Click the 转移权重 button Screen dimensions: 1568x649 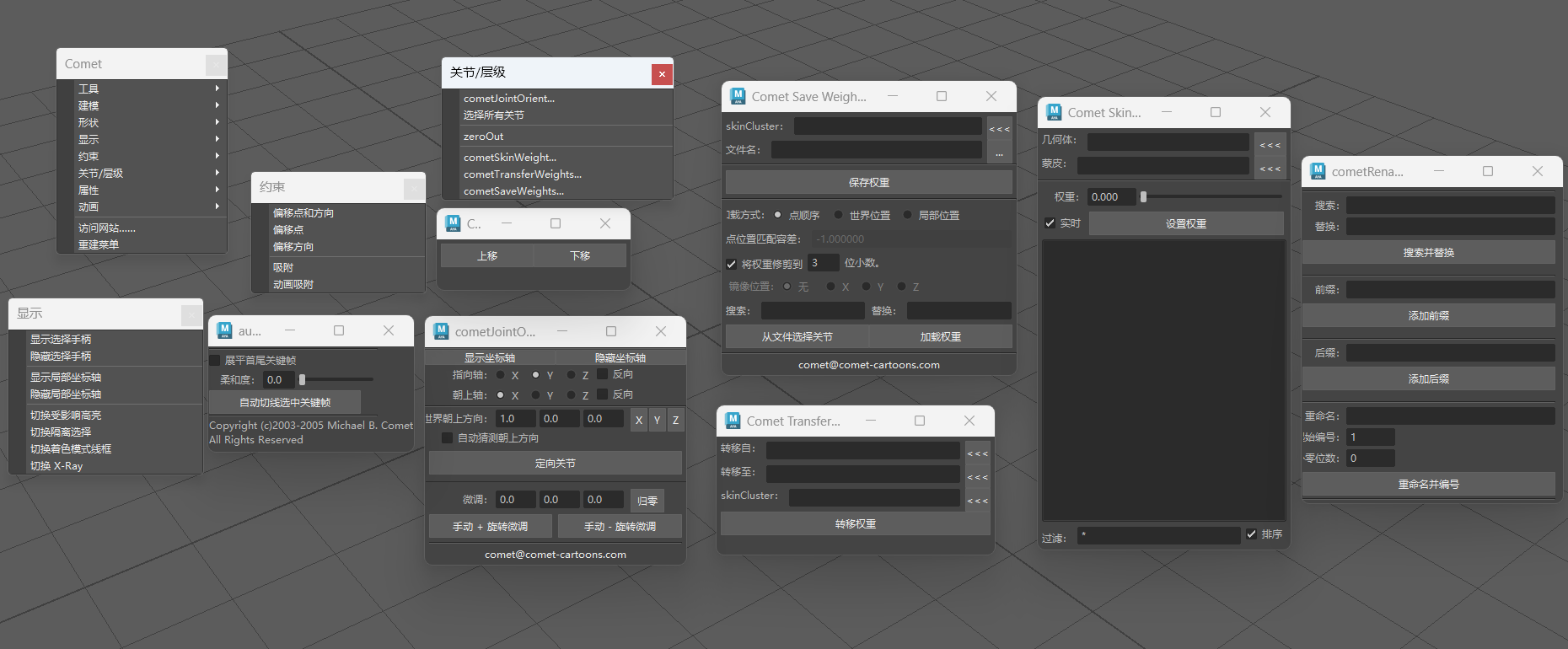[856, 524]
